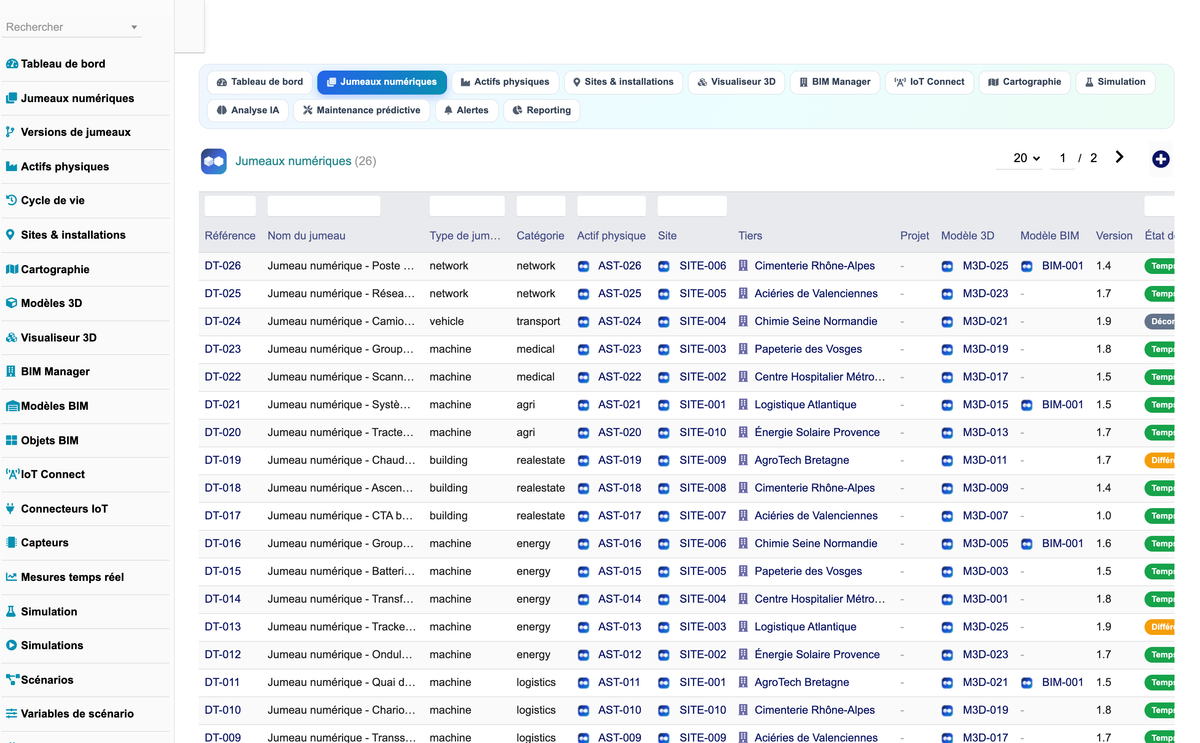
Task: Click Énergie Solaire Provence in row DT-012
Action: tap(817, 655)
